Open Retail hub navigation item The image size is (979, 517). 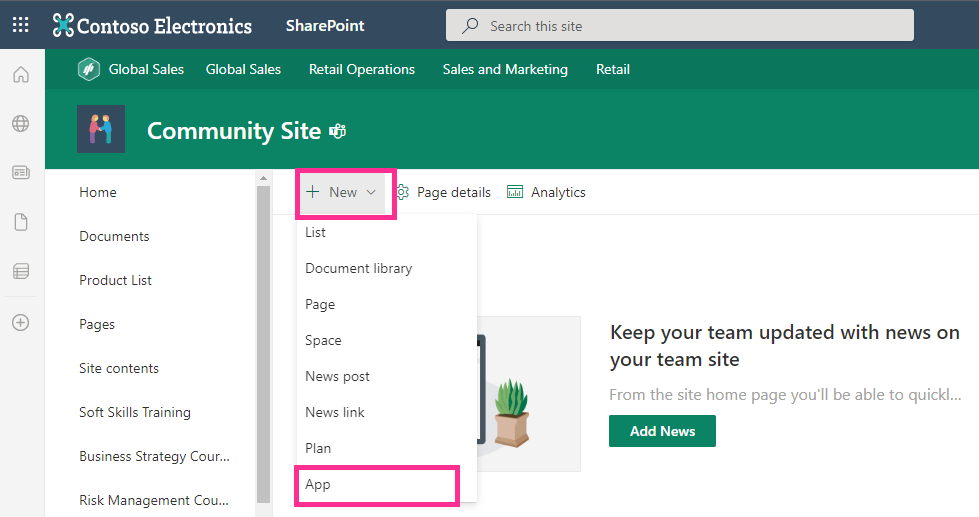pos(612,69)
